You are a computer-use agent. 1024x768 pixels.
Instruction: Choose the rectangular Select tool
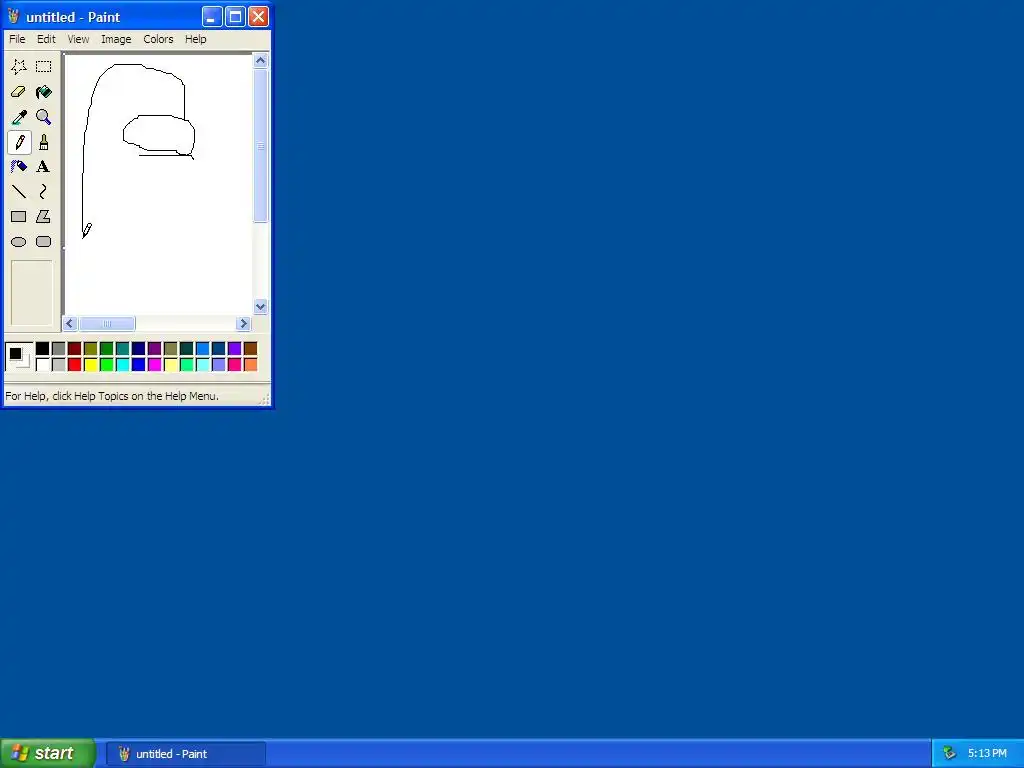click(x=43, y=67)
